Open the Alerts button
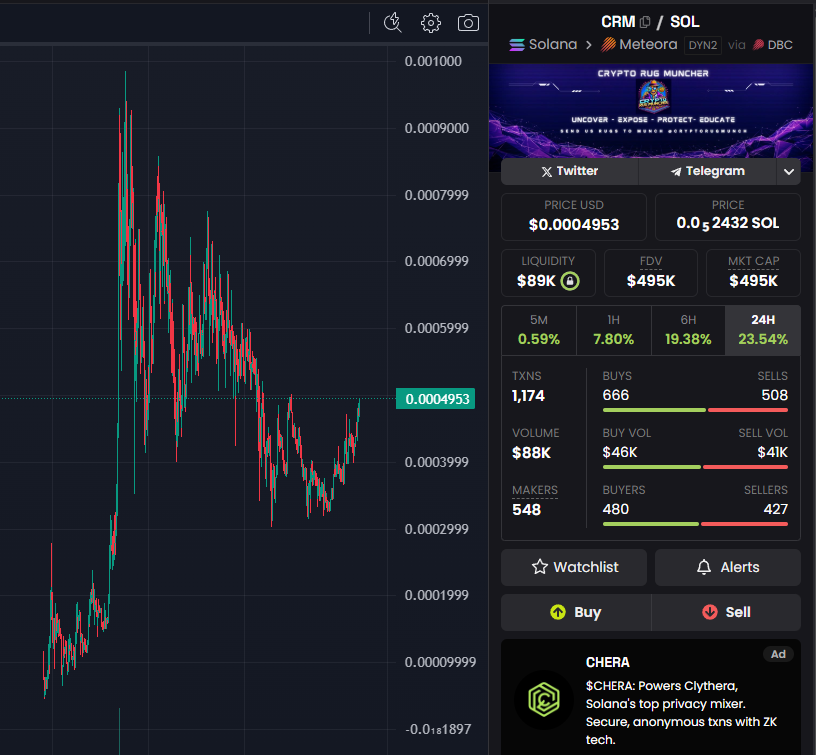 (x=728, y=567)
